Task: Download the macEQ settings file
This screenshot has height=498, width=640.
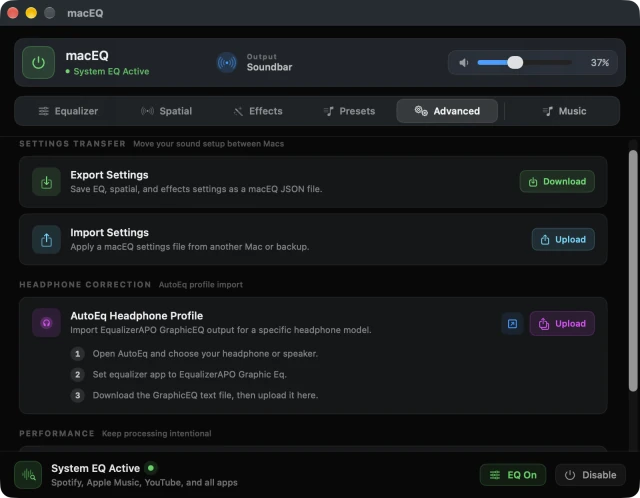Action: pyautogui.click(x=557, y=182)
